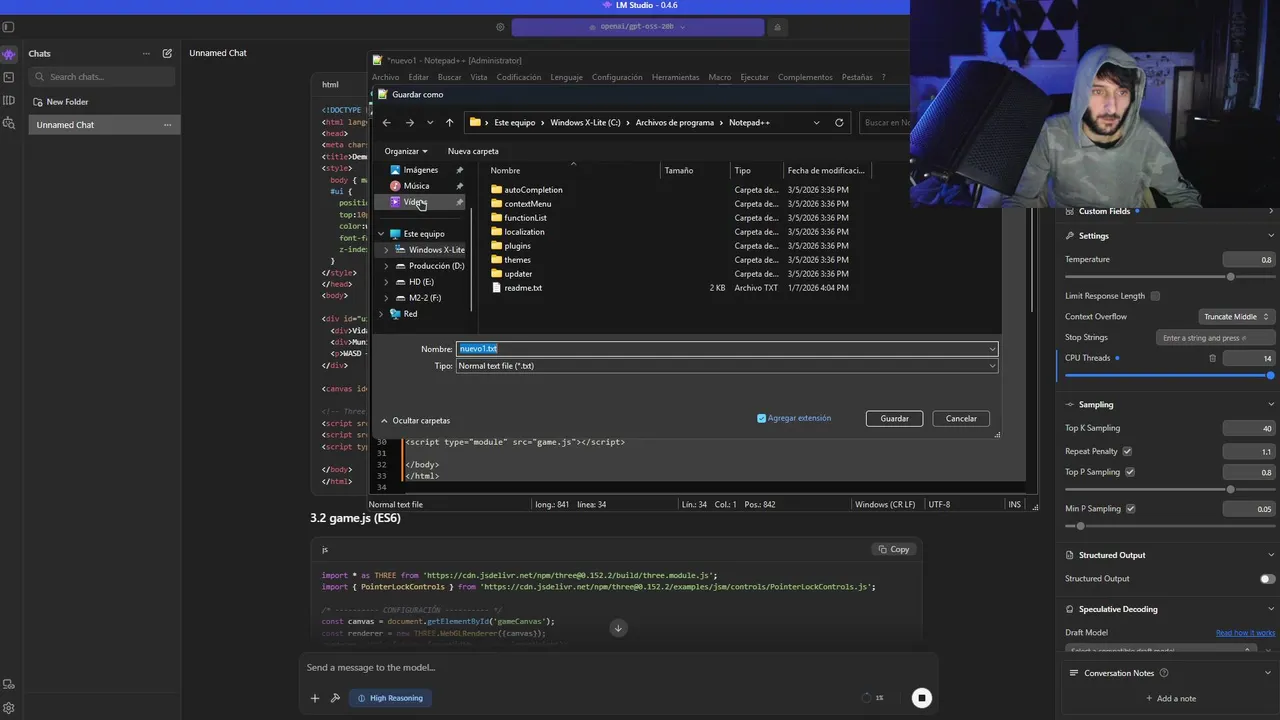The height and width of the screenshot is (720, 1280).
Task: Stop generation with the round stop button
Action: click(922, 698)
